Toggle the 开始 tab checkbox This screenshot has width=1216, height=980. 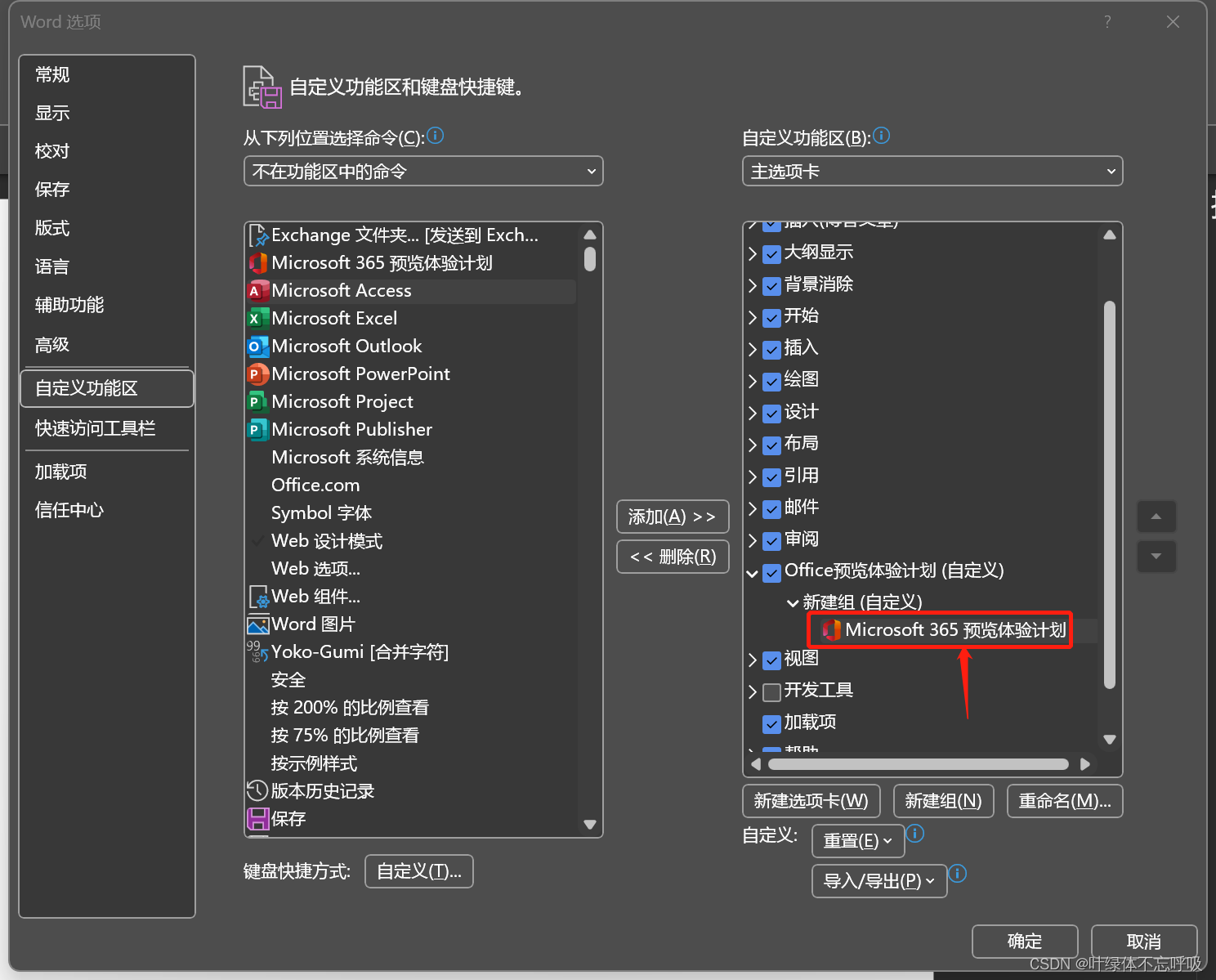click(771, 318)
